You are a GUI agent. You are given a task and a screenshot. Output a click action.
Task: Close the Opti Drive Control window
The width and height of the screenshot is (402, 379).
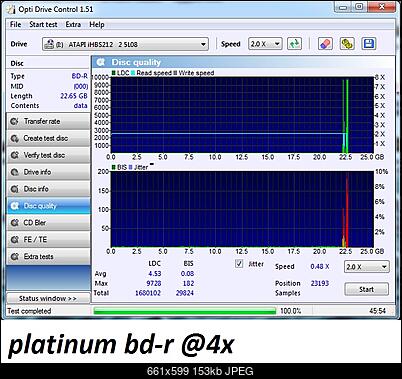[382, 7]
